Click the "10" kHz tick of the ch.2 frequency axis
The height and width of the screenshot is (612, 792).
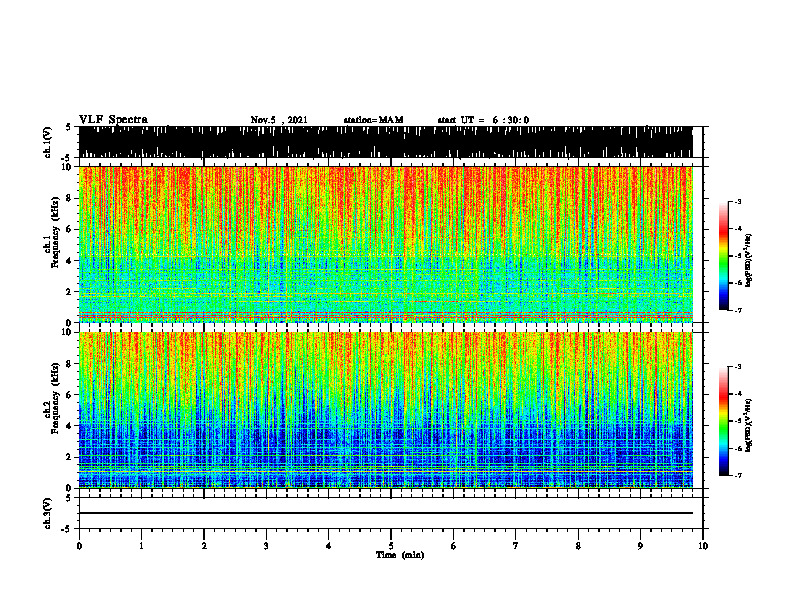coord(67,332)
